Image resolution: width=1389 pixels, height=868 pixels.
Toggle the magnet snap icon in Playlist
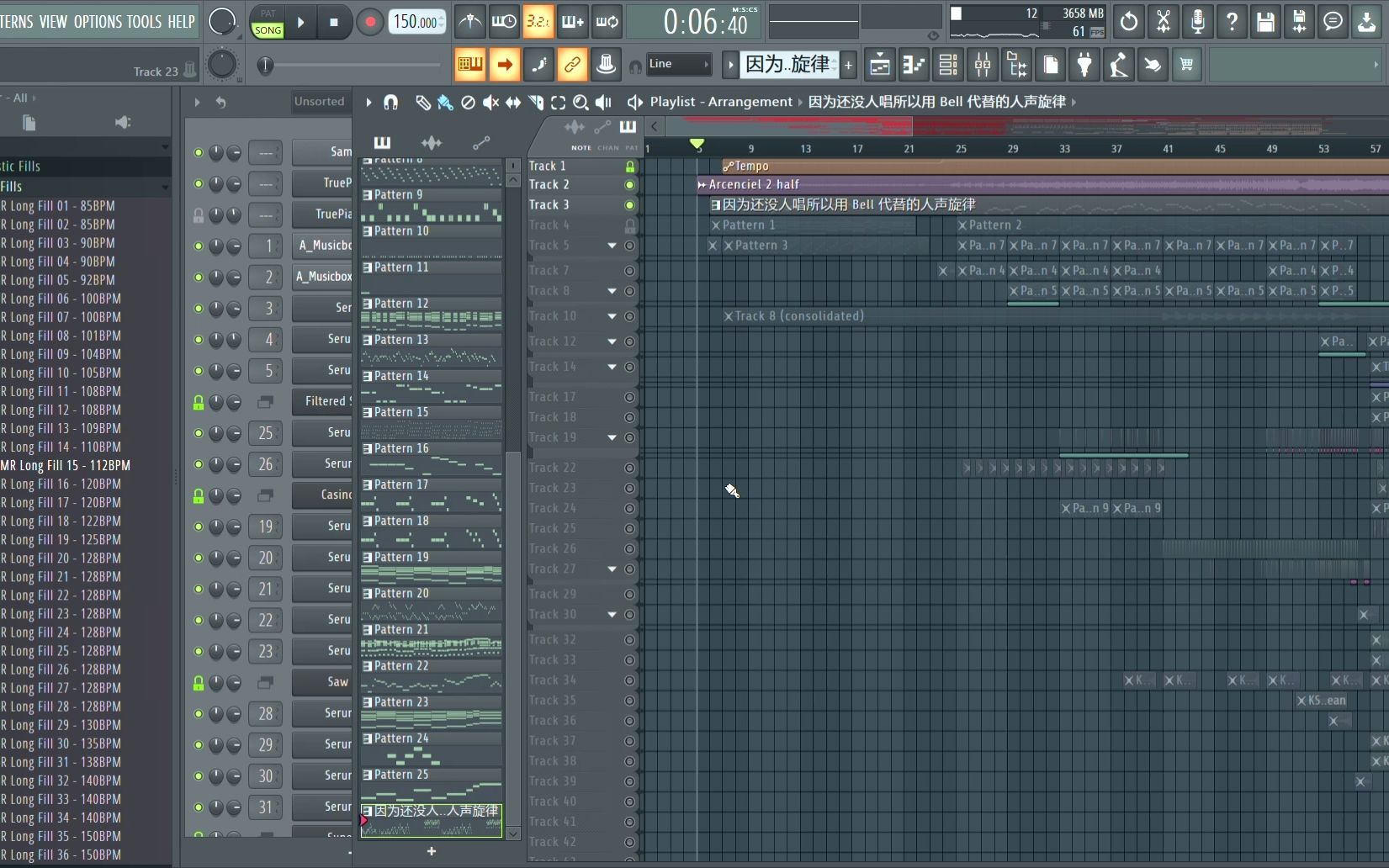click(x=390, y=103)
